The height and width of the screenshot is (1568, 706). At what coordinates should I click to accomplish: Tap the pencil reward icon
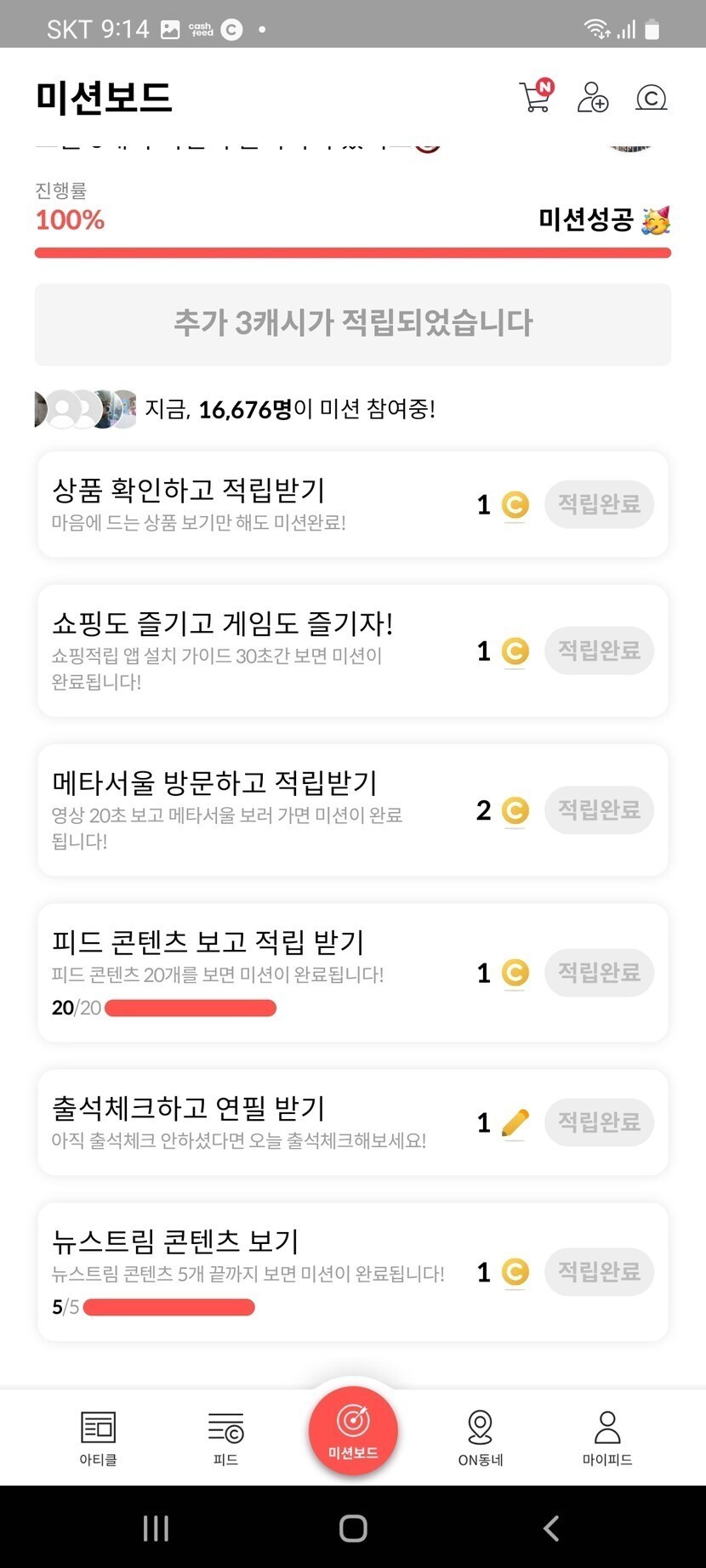pyautogui.click(x=515, y=1122)
